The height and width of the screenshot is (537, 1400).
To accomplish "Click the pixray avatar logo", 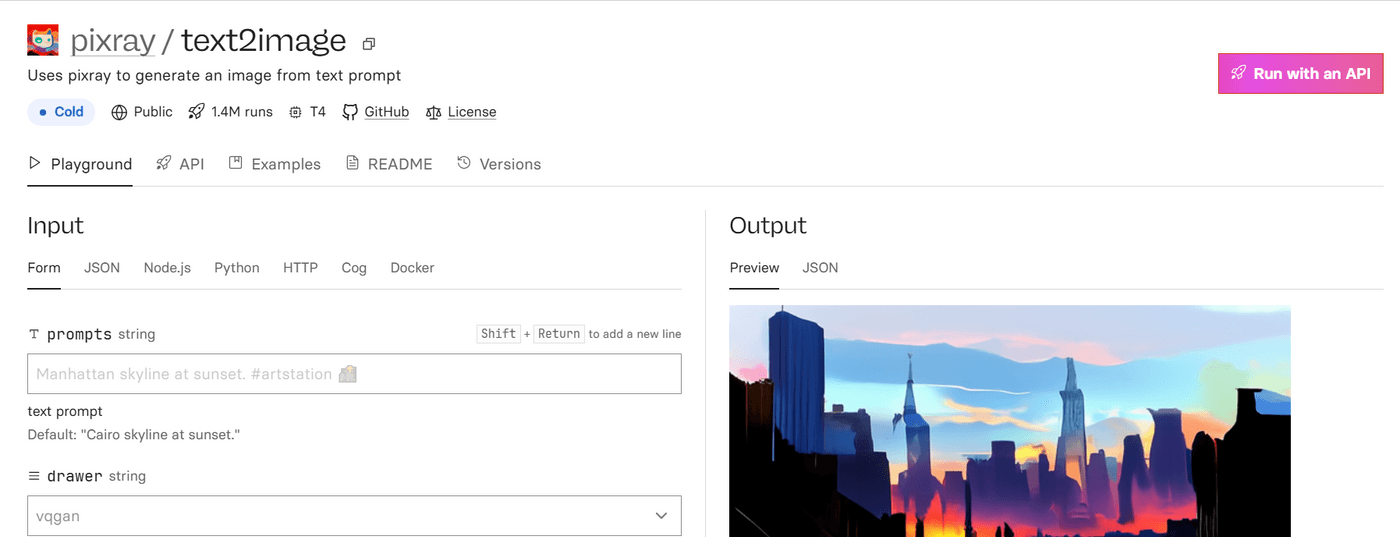I will pyautogui.click(x=43, y=40).
